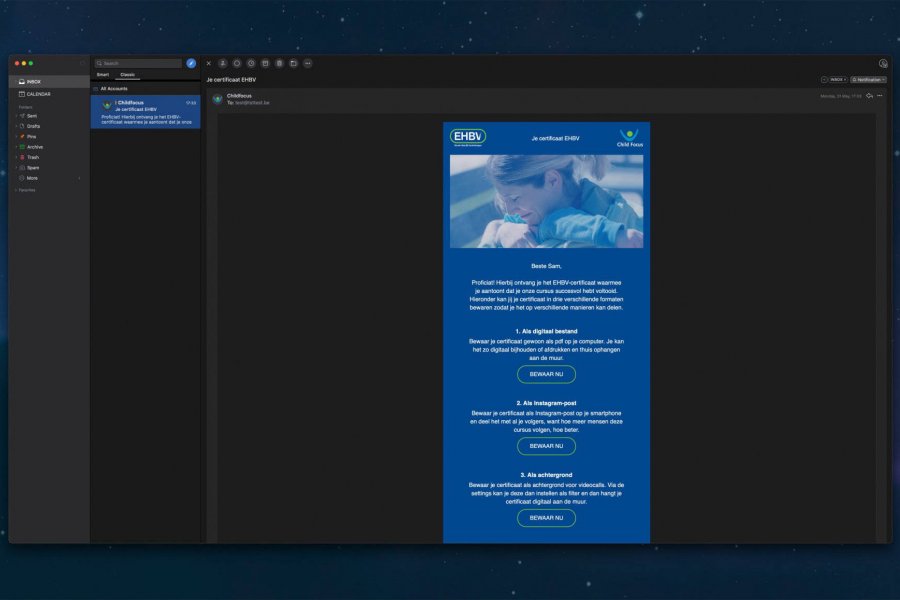Click BEWAAR NU under Als digitaal bestand
Image resolution: width=900 pixels, height=600 pixels.
click(546, 374)
